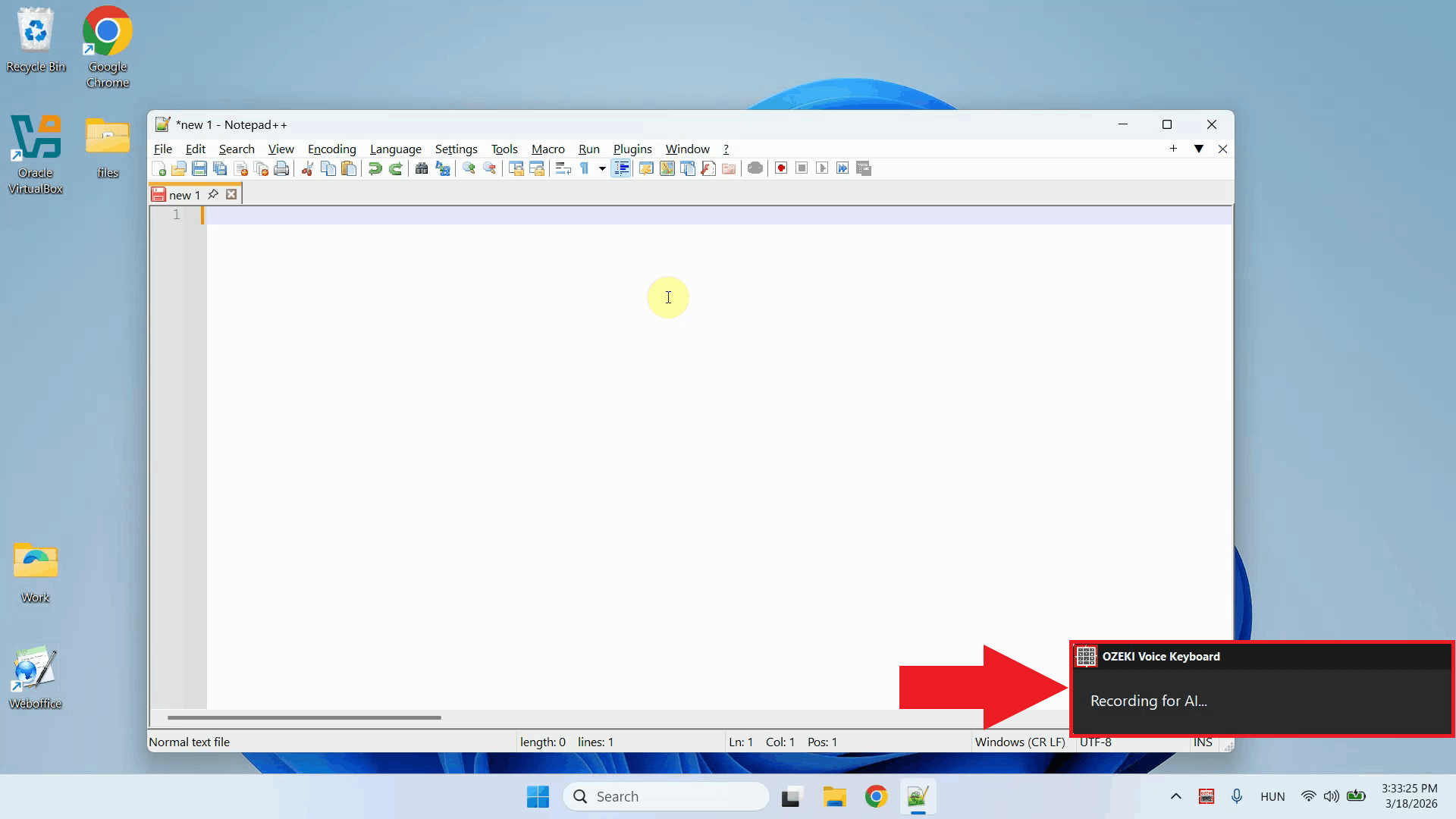Toggle Word wrap toolbar button

tap(563, 168)
